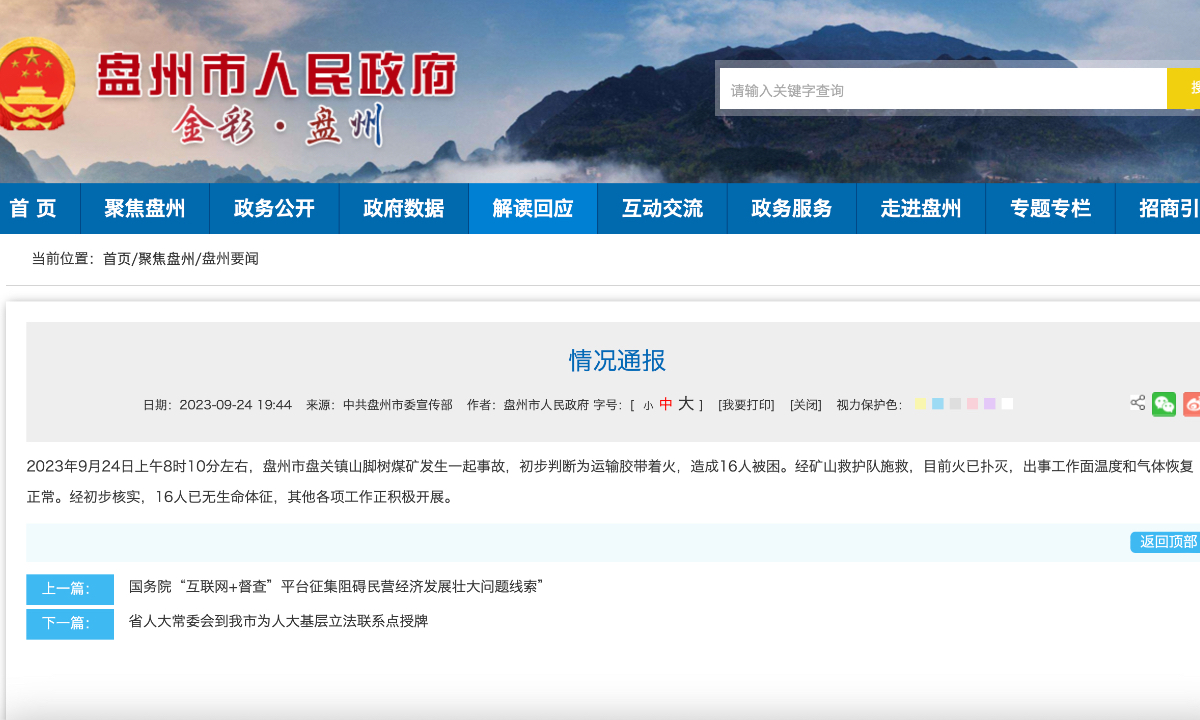Viewport: 1200px width, 720px height.
Task: Open previous article about 国务院 互联网+督查
Action: pyautogui.click(x=336, y=587)
